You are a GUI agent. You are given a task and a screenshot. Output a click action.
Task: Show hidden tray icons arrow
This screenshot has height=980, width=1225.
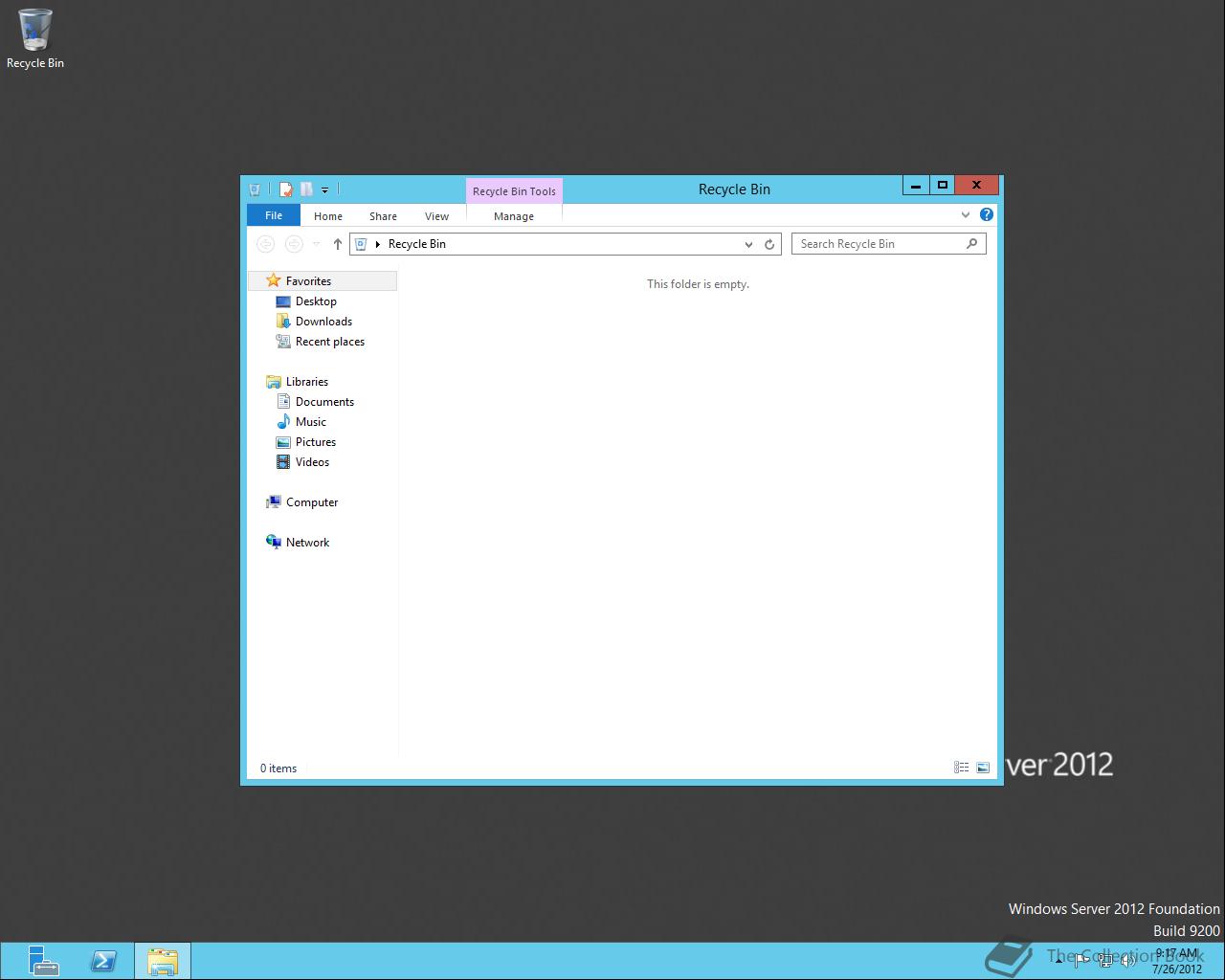[x=1058, y=961]
